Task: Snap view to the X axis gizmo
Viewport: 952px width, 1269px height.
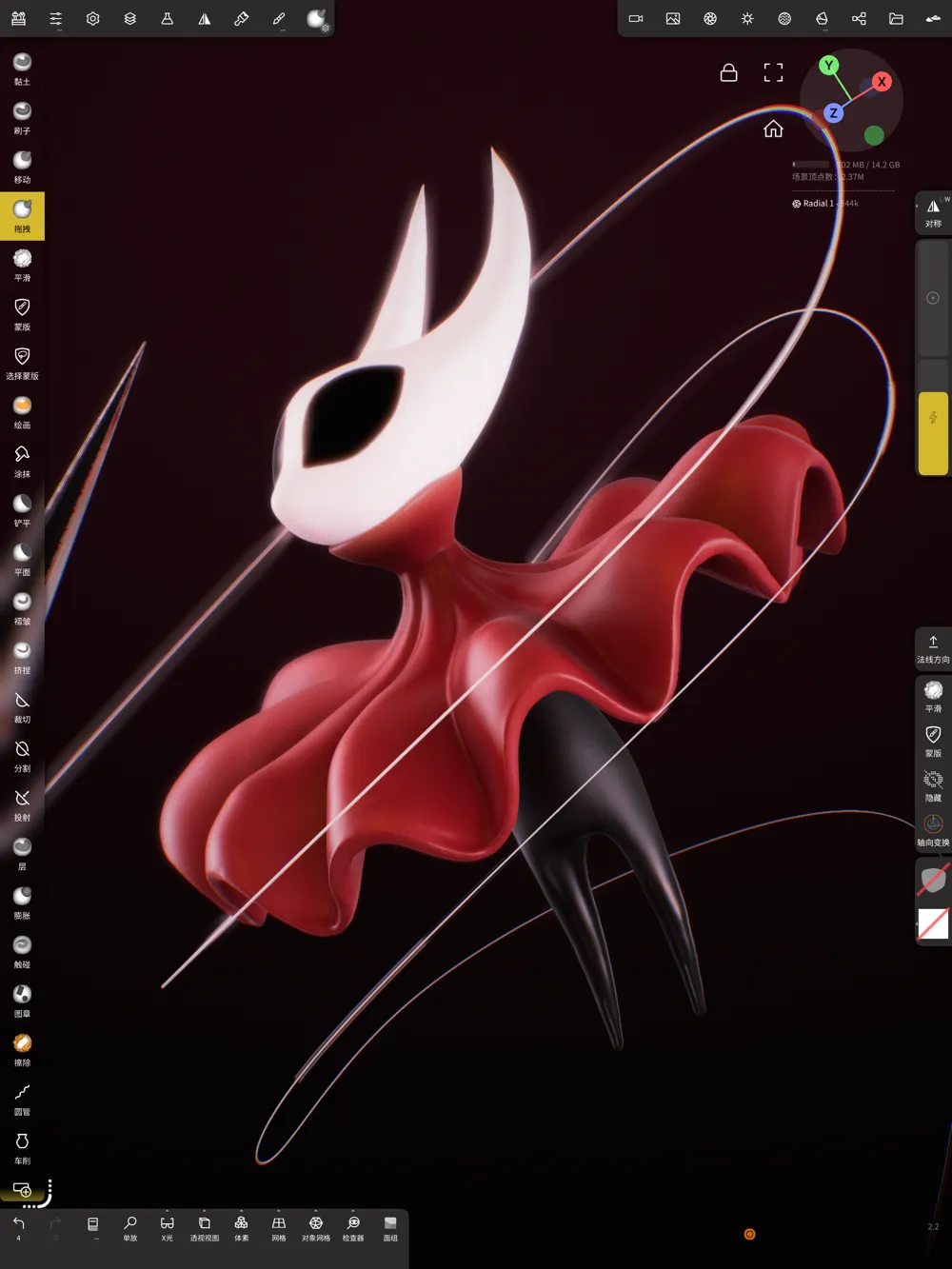Action: [882, 82]
